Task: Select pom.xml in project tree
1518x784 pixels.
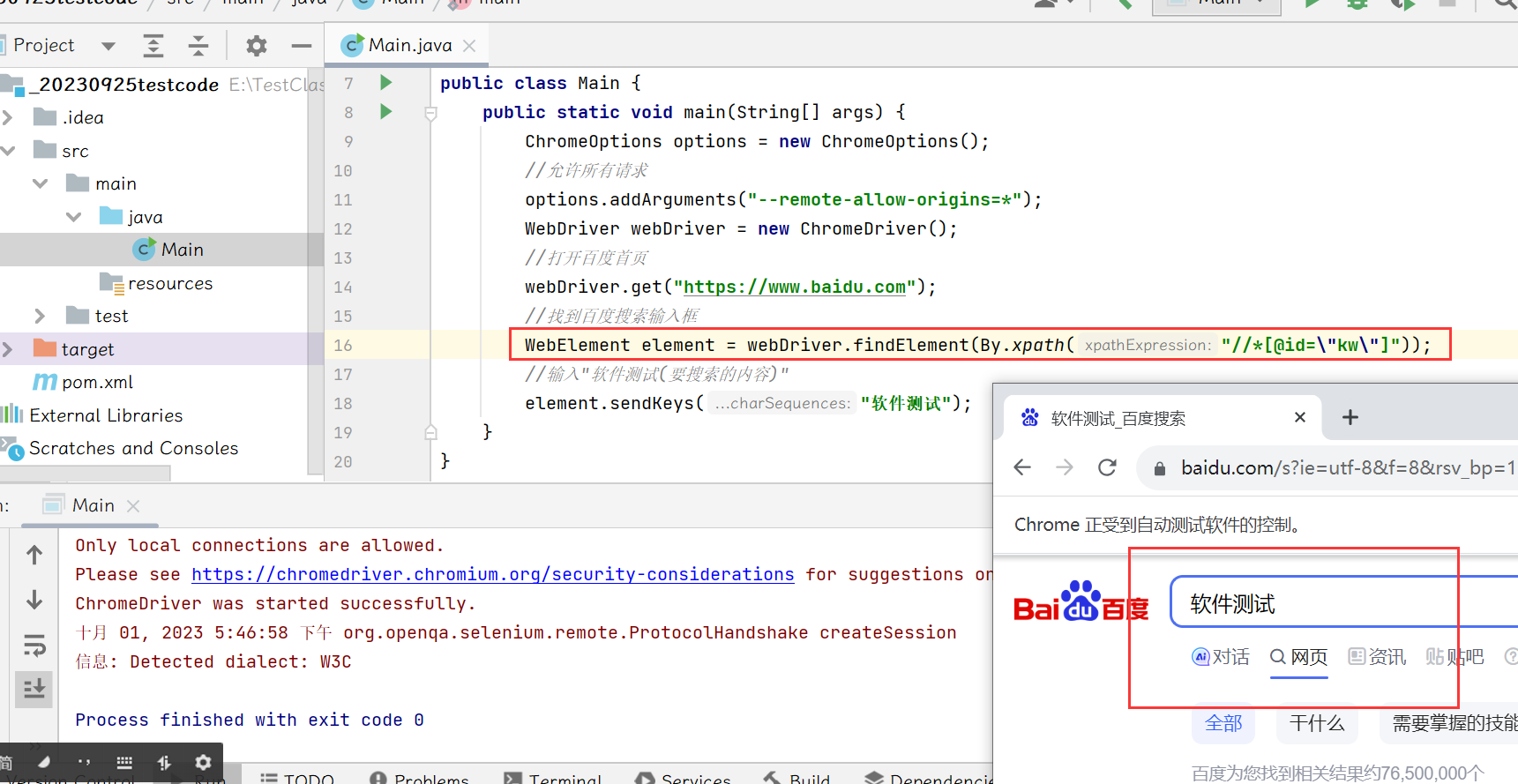Action: click(x=83, y=382)
